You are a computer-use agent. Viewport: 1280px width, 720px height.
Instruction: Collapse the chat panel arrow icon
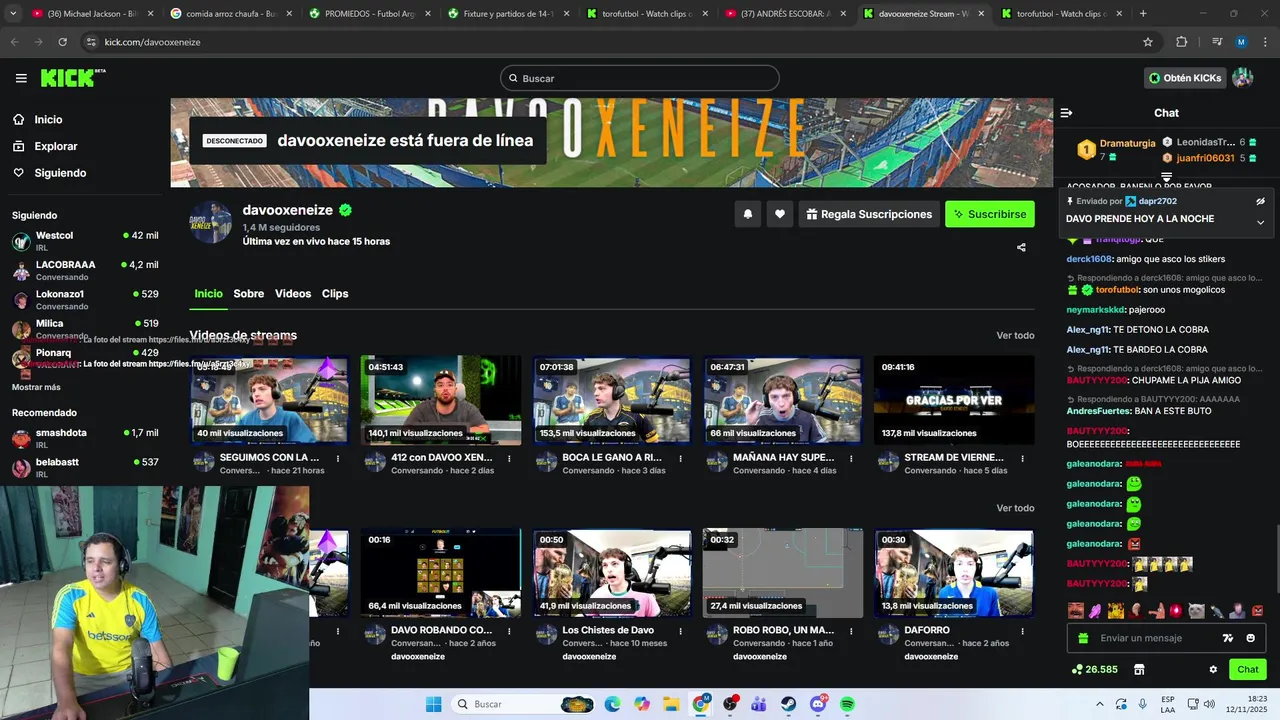(1066, 113)
